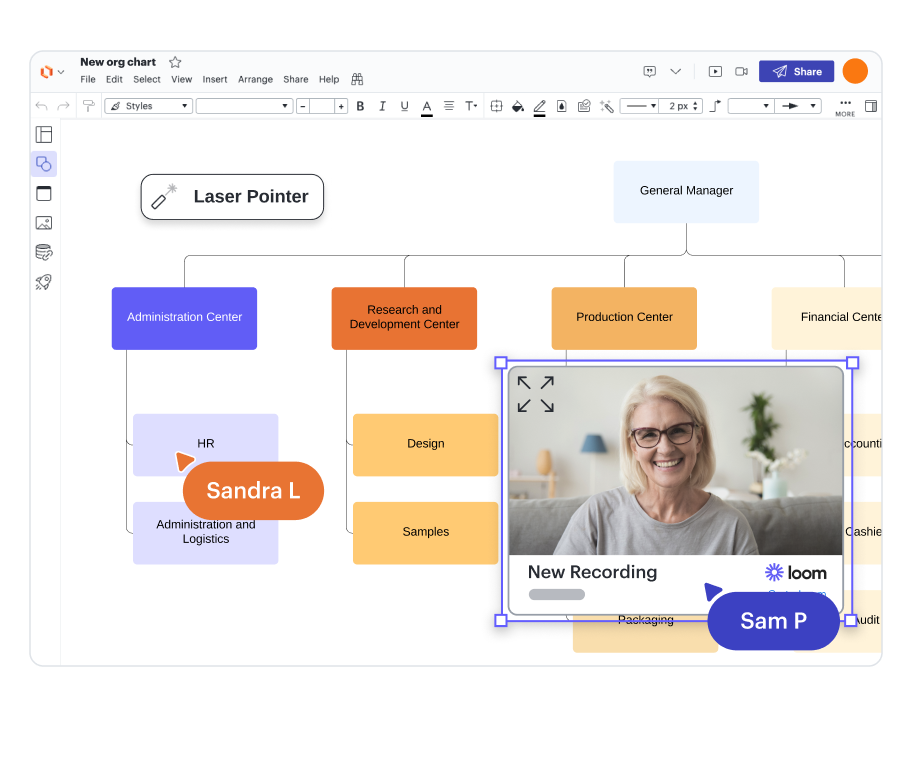Click the Laser Pointer button
Image resolution: width=912 pixels, height=763 pixels.
click(232, 197)
